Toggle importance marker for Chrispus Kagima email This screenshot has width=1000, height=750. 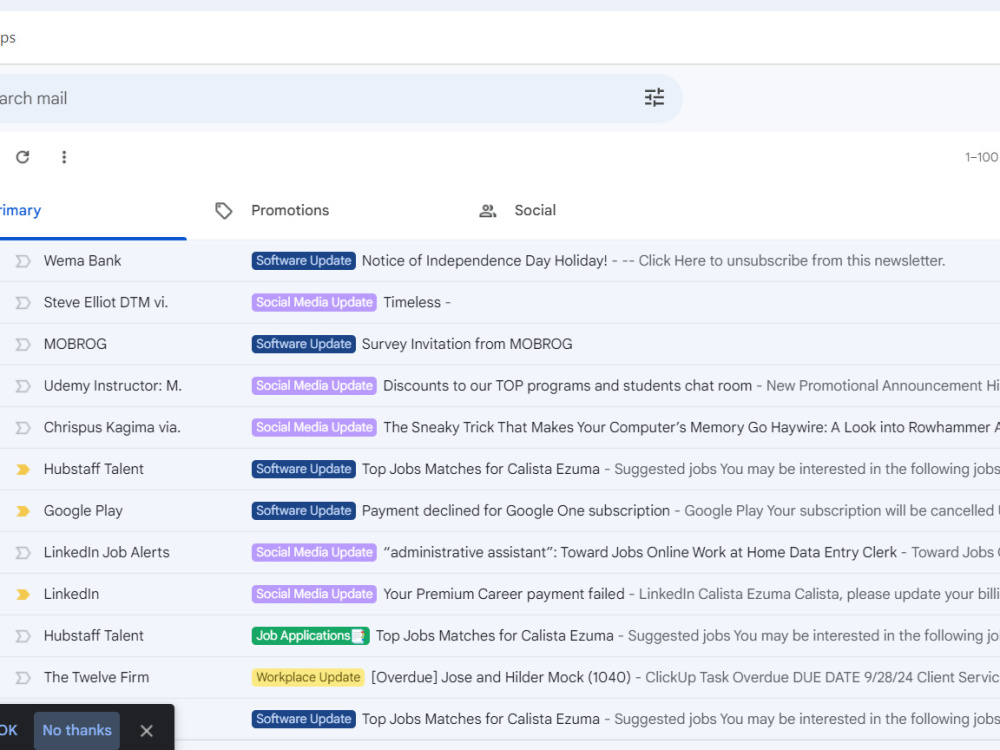coord(23,427)
